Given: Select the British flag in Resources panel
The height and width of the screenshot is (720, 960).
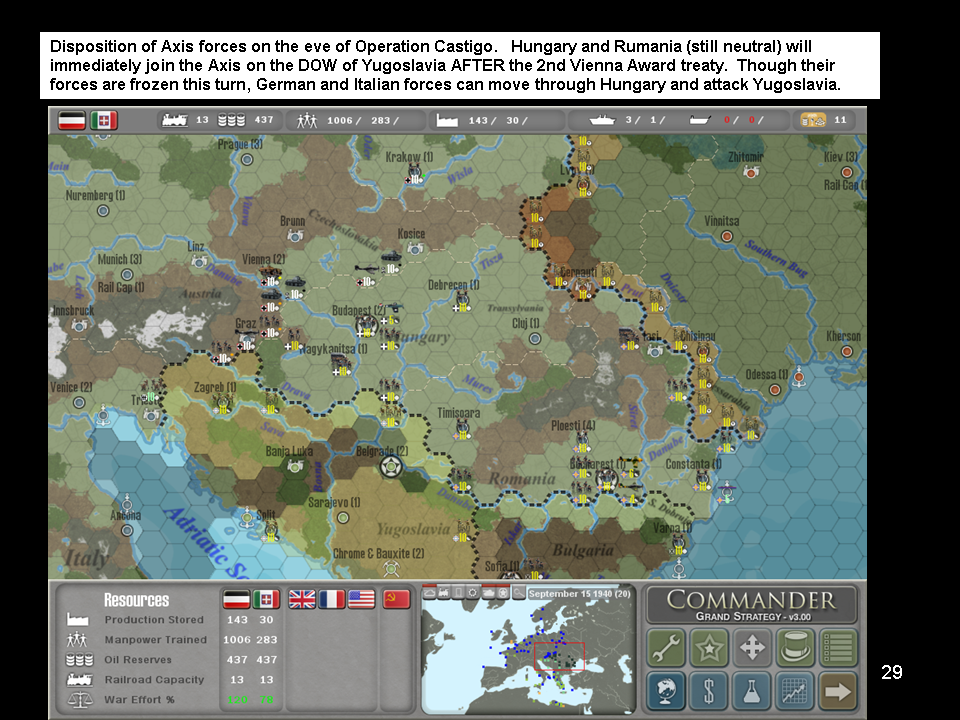Looking at the screenshot, I should (x=301, y=599).
